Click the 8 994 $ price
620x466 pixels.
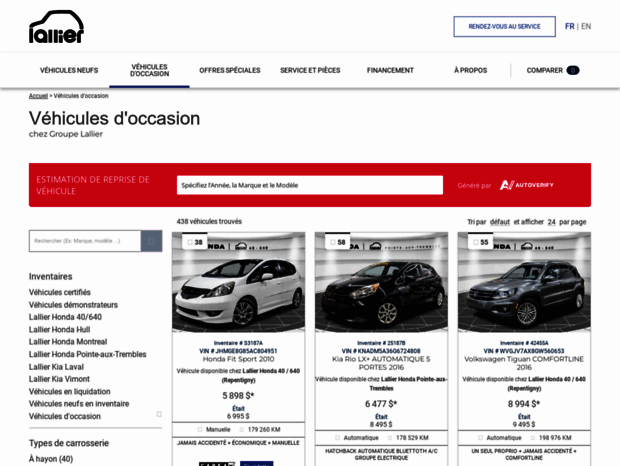point(524,404)
